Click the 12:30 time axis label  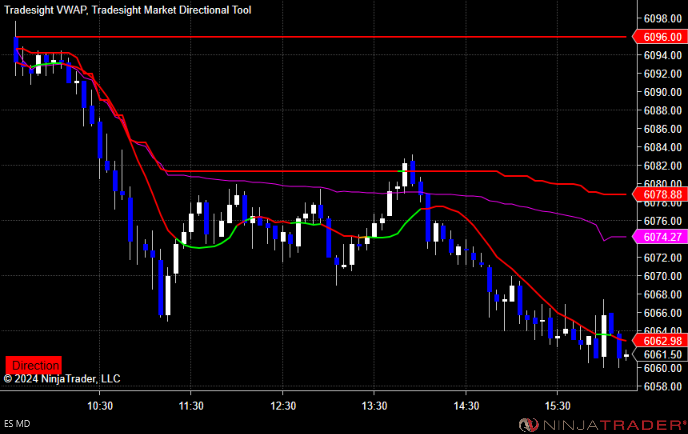pyautogui.click(x=283, y=406)
